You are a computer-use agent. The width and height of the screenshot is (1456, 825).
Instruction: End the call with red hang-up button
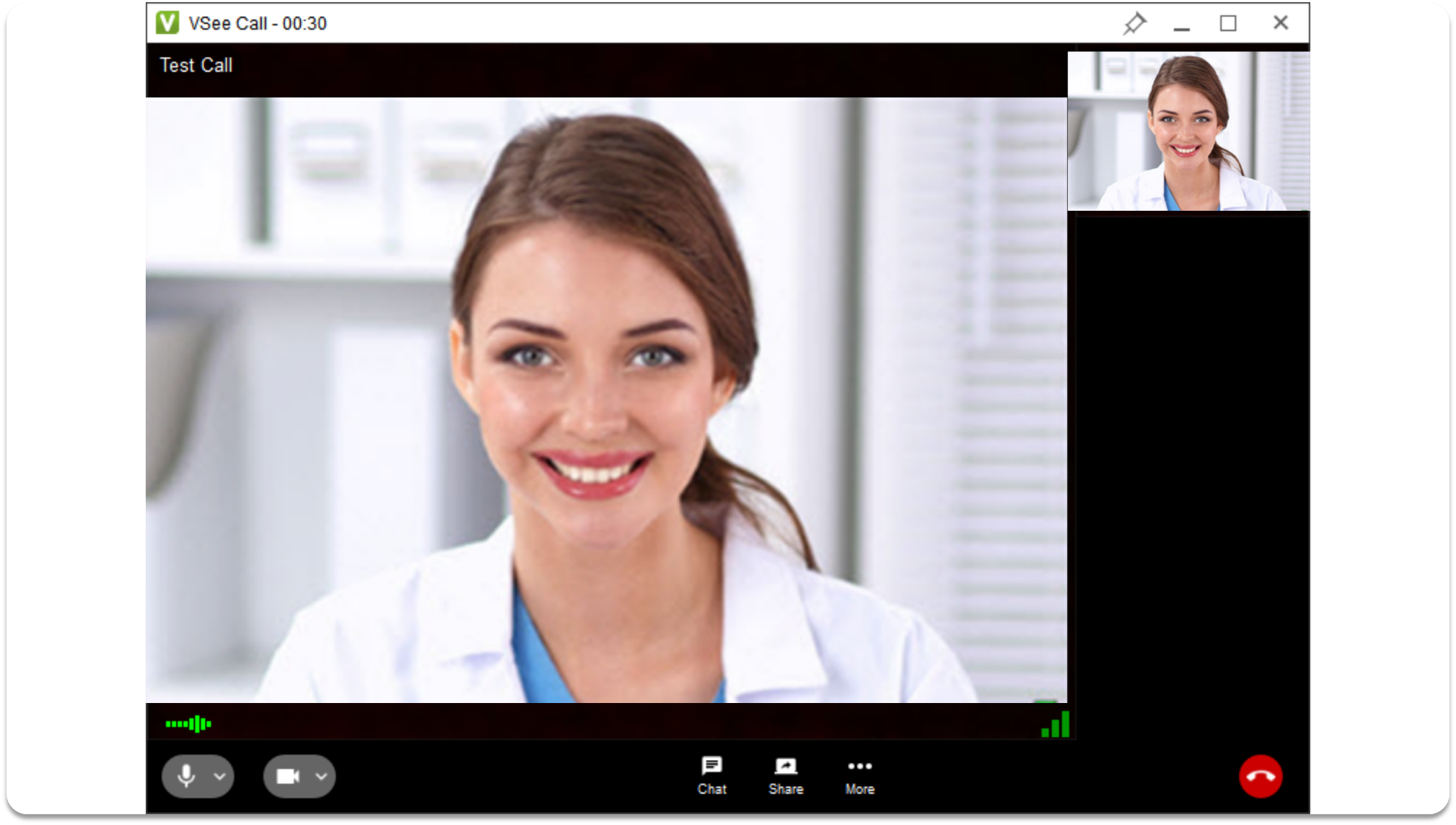[1260, 777]
